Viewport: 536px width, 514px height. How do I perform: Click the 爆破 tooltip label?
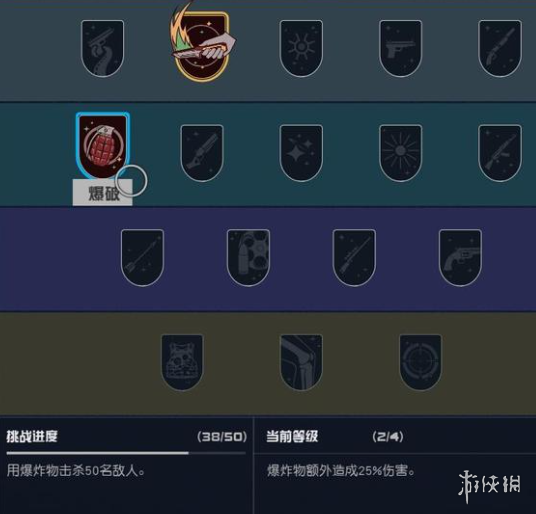pyautogui.click(x=103, y=192)
